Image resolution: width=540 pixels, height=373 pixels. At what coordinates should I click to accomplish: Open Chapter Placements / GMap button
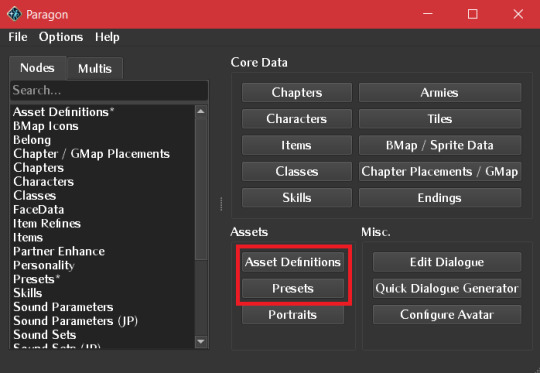tap(440, 172)
